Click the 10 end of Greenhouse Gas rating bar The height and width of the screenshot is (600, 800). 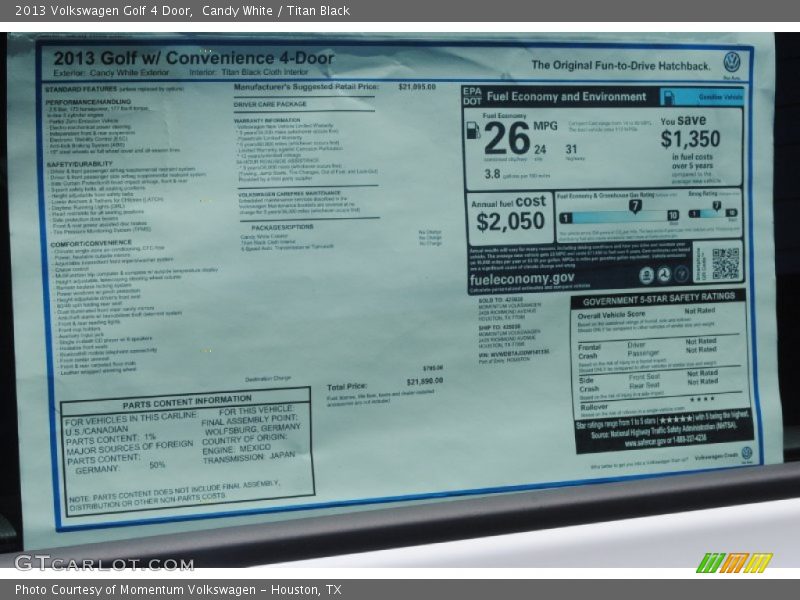(x=673, y=216)
